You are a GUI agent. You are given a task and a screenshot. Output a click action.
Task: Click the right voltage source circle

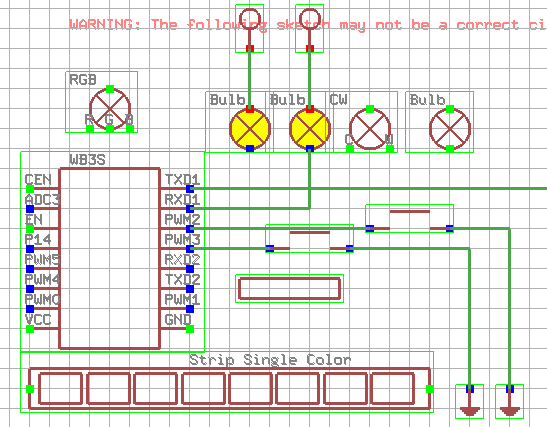click(310, 18)
